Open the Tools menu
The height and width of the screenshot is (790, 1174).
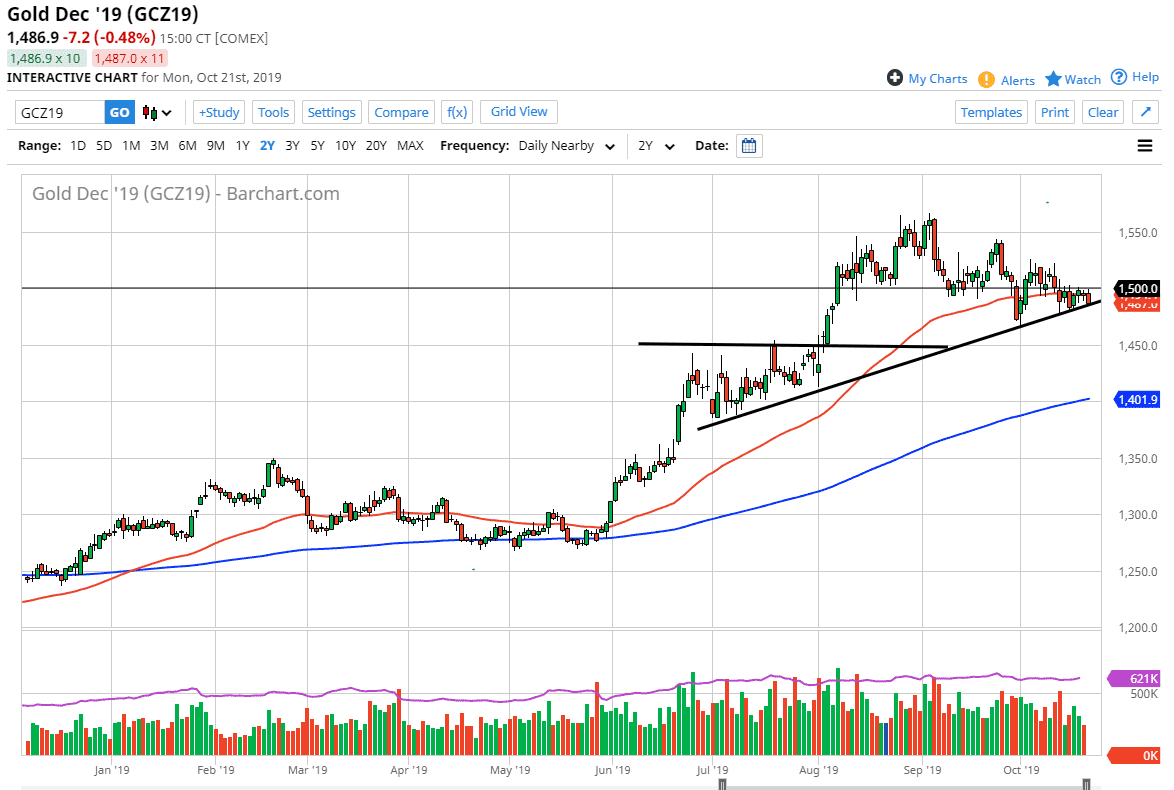click(x=273, y=112)
